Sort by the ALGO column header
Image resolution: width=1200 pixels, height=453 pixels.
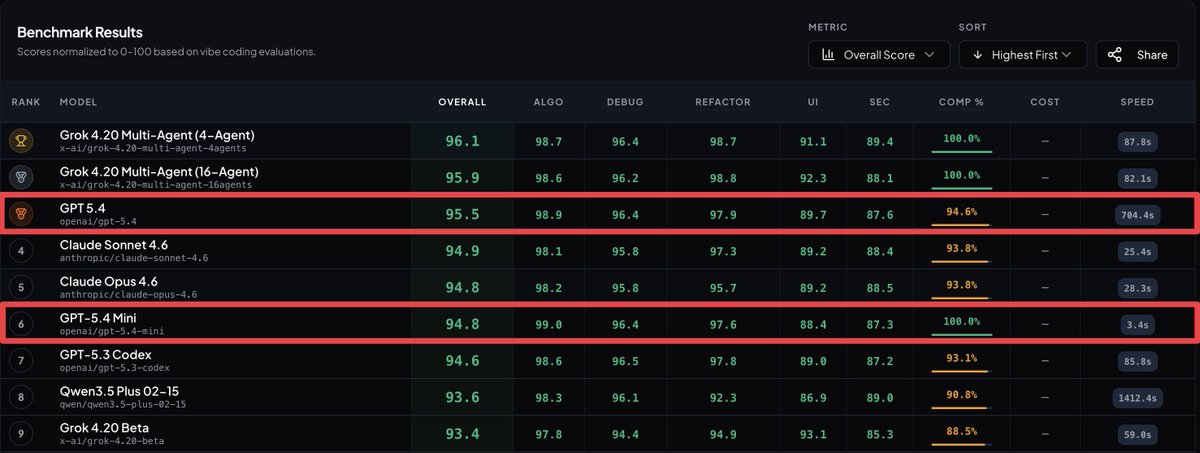tap(548, 102)
